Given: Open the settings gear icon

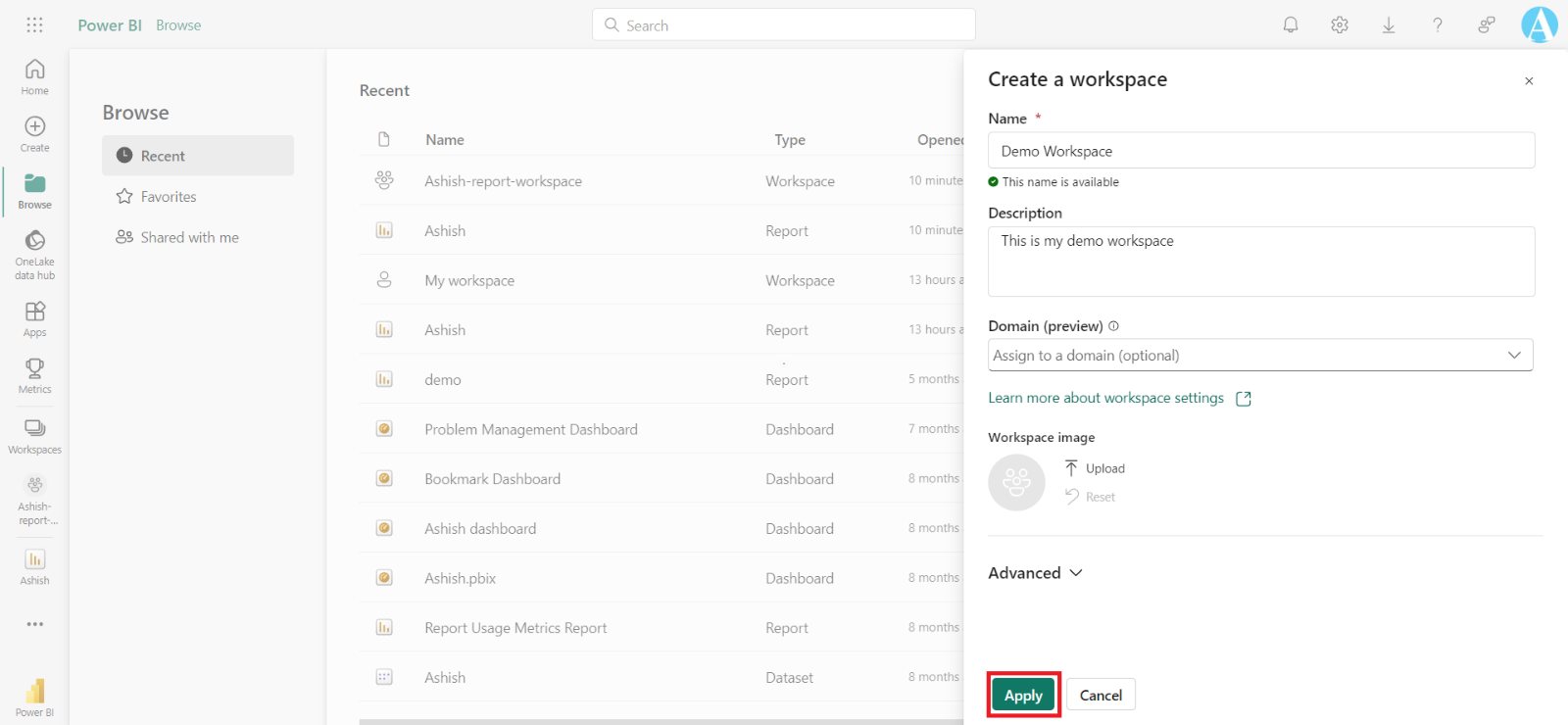Looking at the screenshot, I should pyautogui.click(x=1340, y=25).
